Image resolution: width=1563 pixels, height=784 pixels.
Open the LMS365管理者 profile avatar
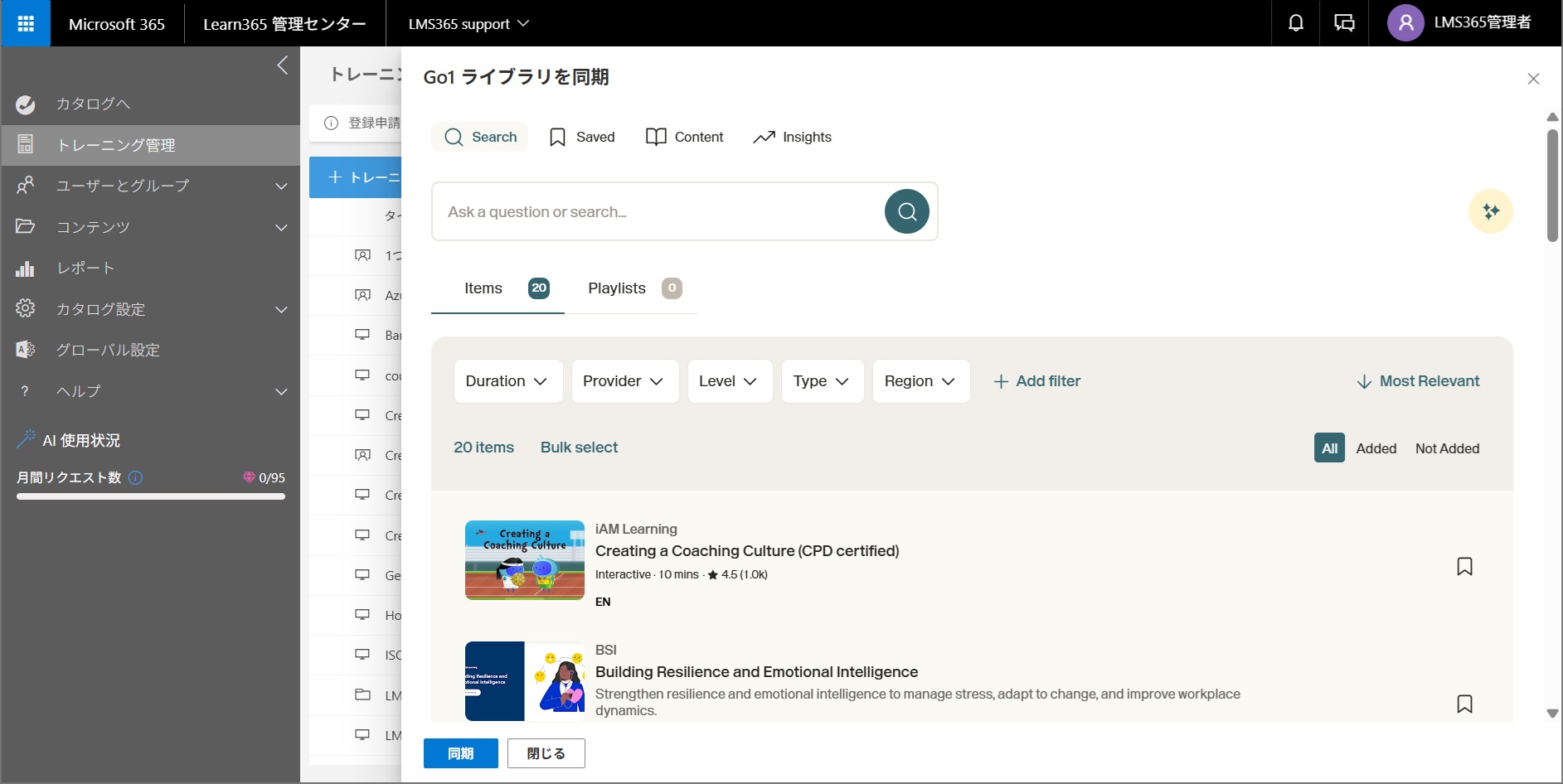pos(1405,23)
